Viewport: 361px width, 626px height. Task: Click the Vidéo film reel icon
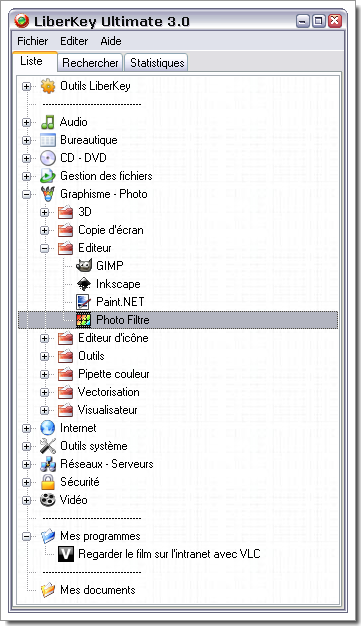48,500
